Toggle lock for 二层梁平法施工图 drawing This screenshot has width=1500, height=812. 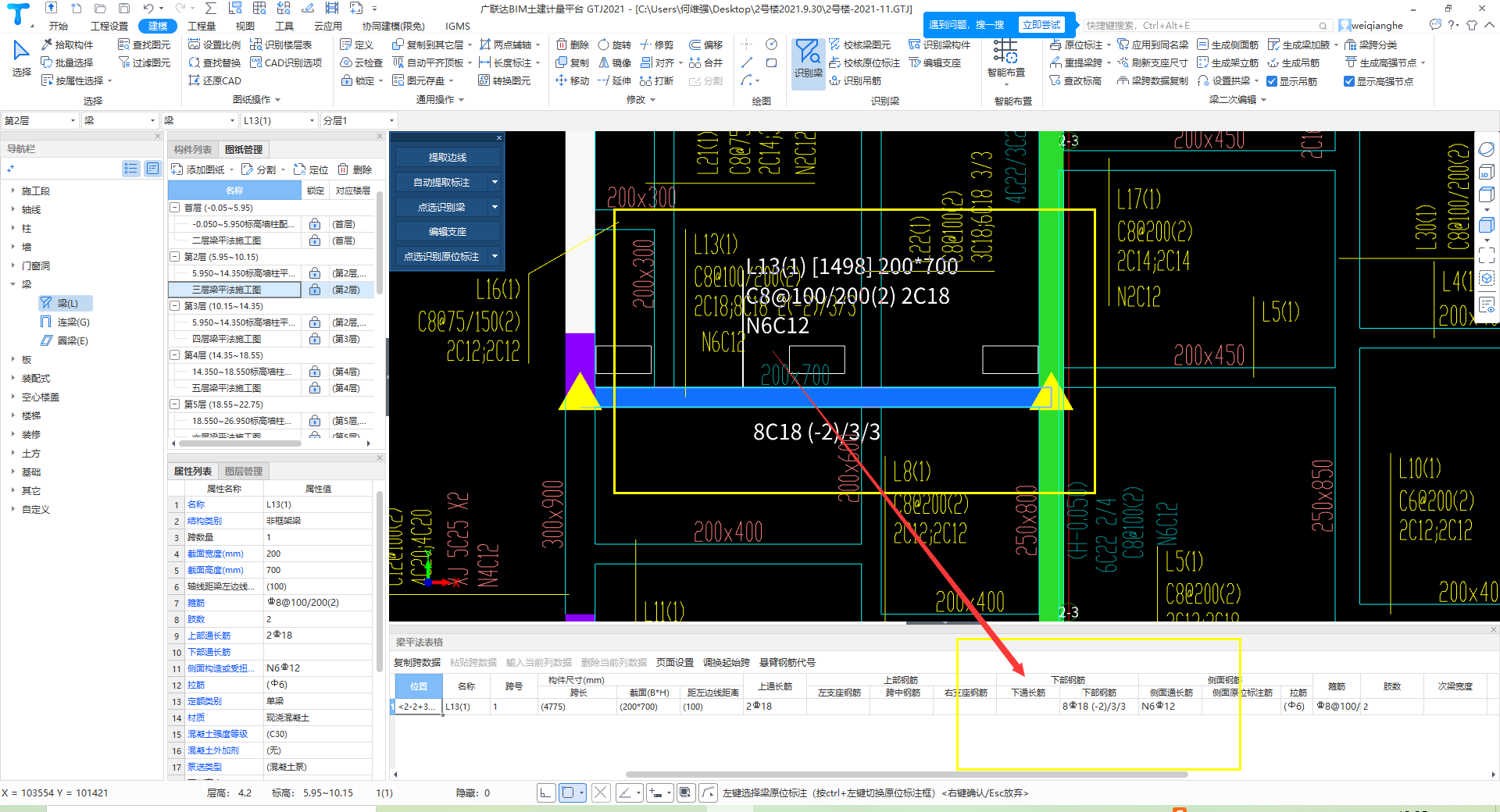(315, 240)
